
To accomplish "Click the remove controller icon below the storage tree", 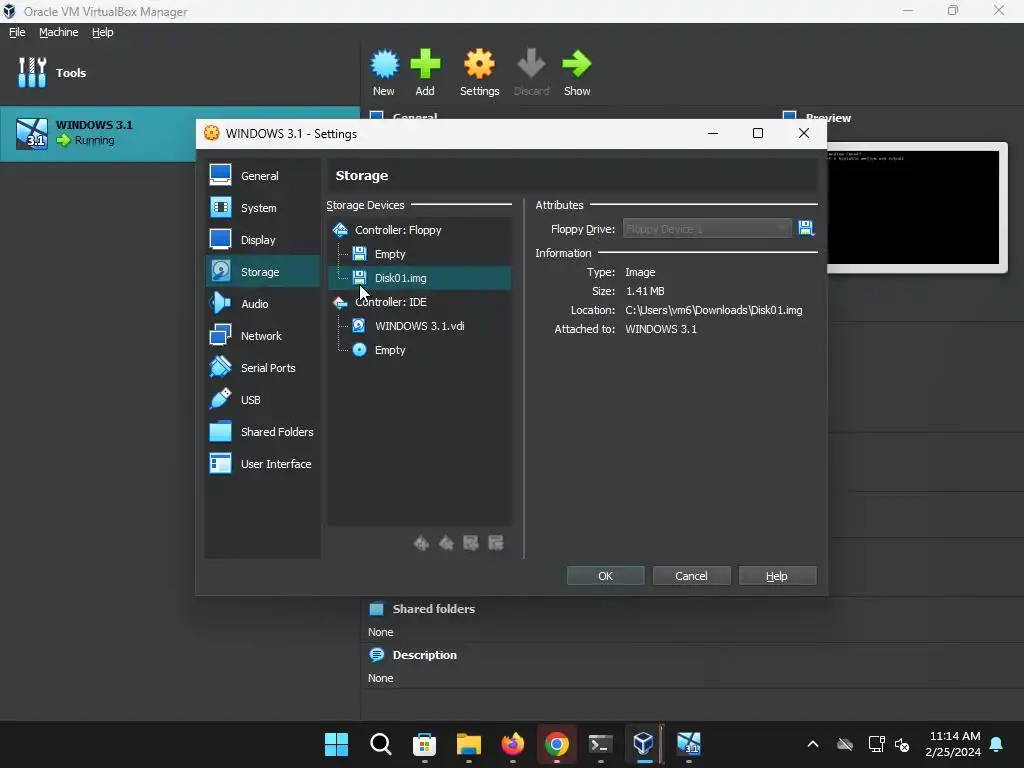I will coord(446,543).
